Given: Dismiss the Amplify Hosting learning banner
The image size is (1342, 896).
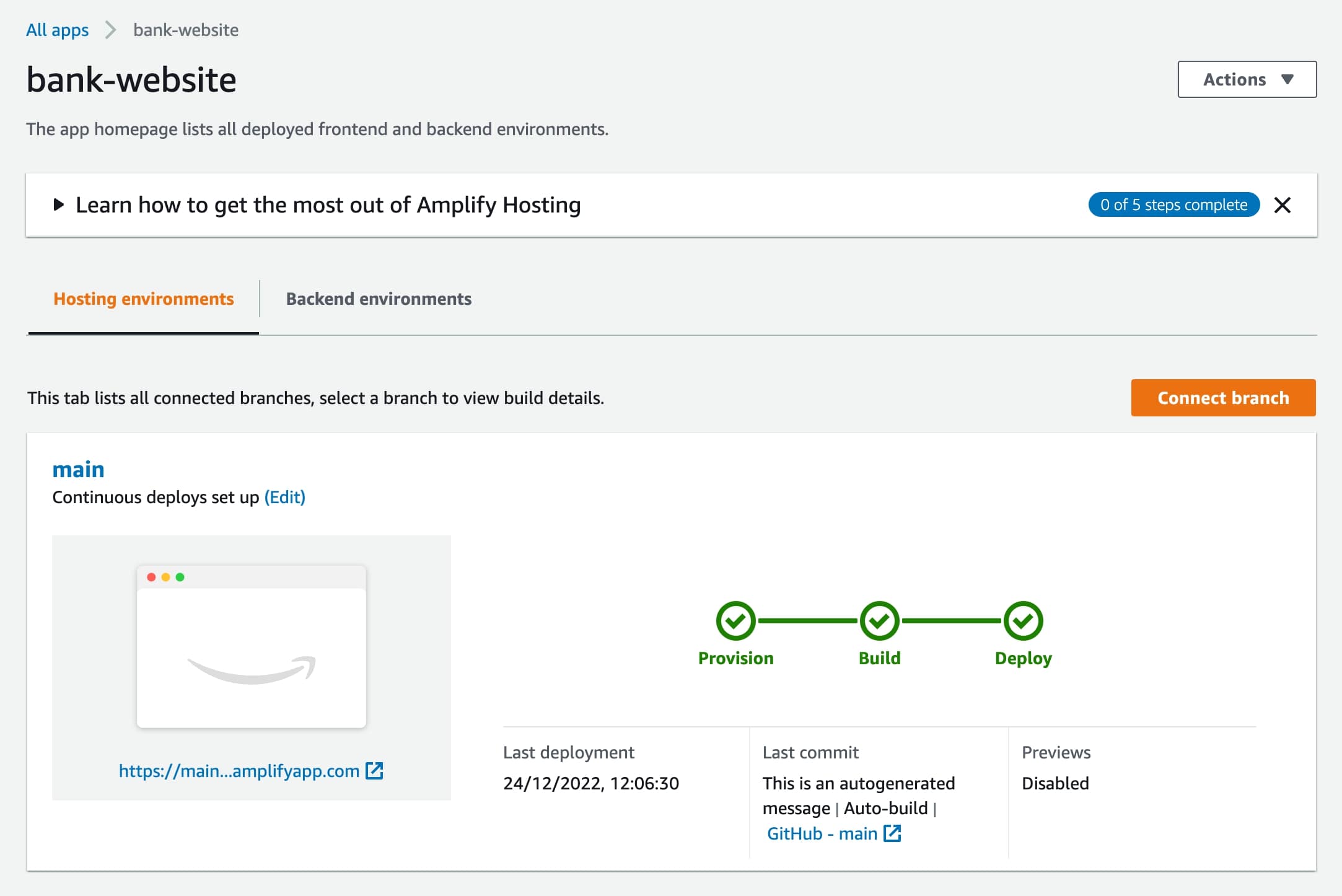Looking at the screenshot, I should (1282, 205).
